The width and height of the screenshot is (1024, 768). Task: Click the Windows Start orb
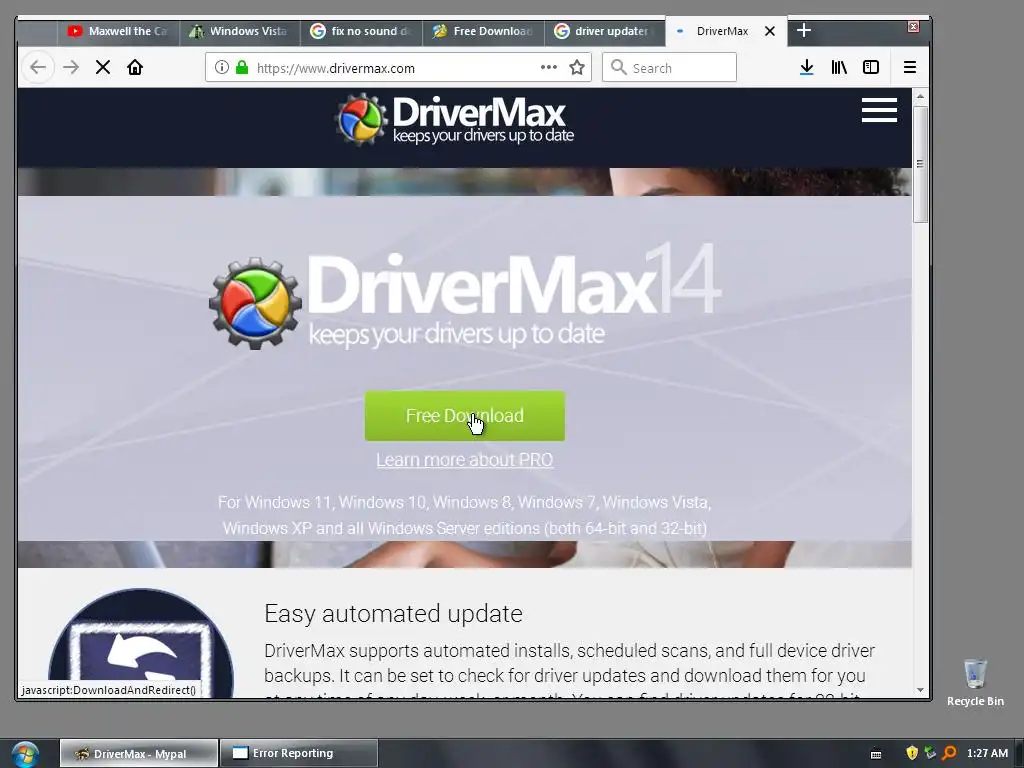click(25, 753)
